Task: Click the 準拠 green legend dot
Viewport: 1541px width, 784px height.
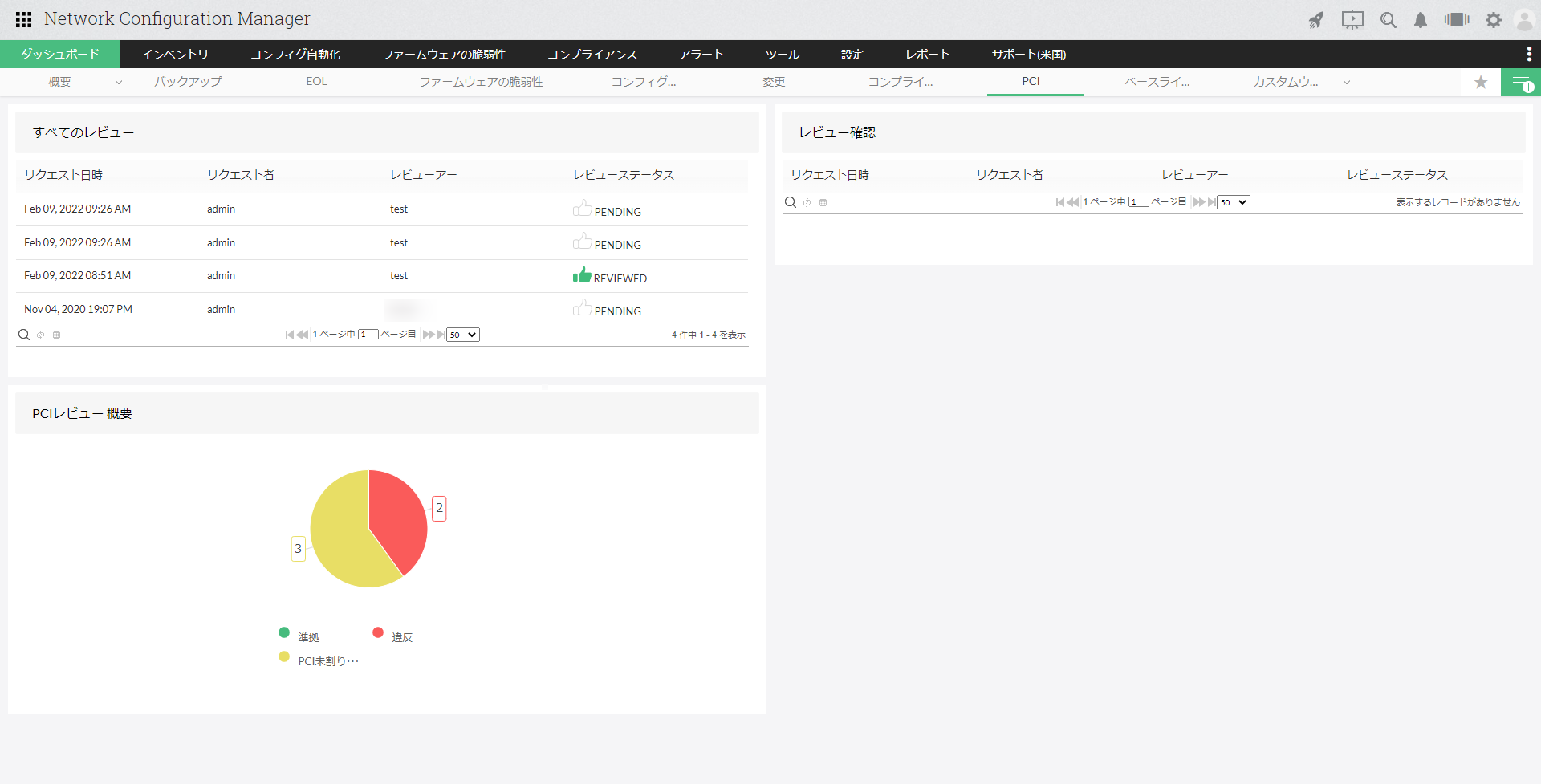Action: coord(284,632)
